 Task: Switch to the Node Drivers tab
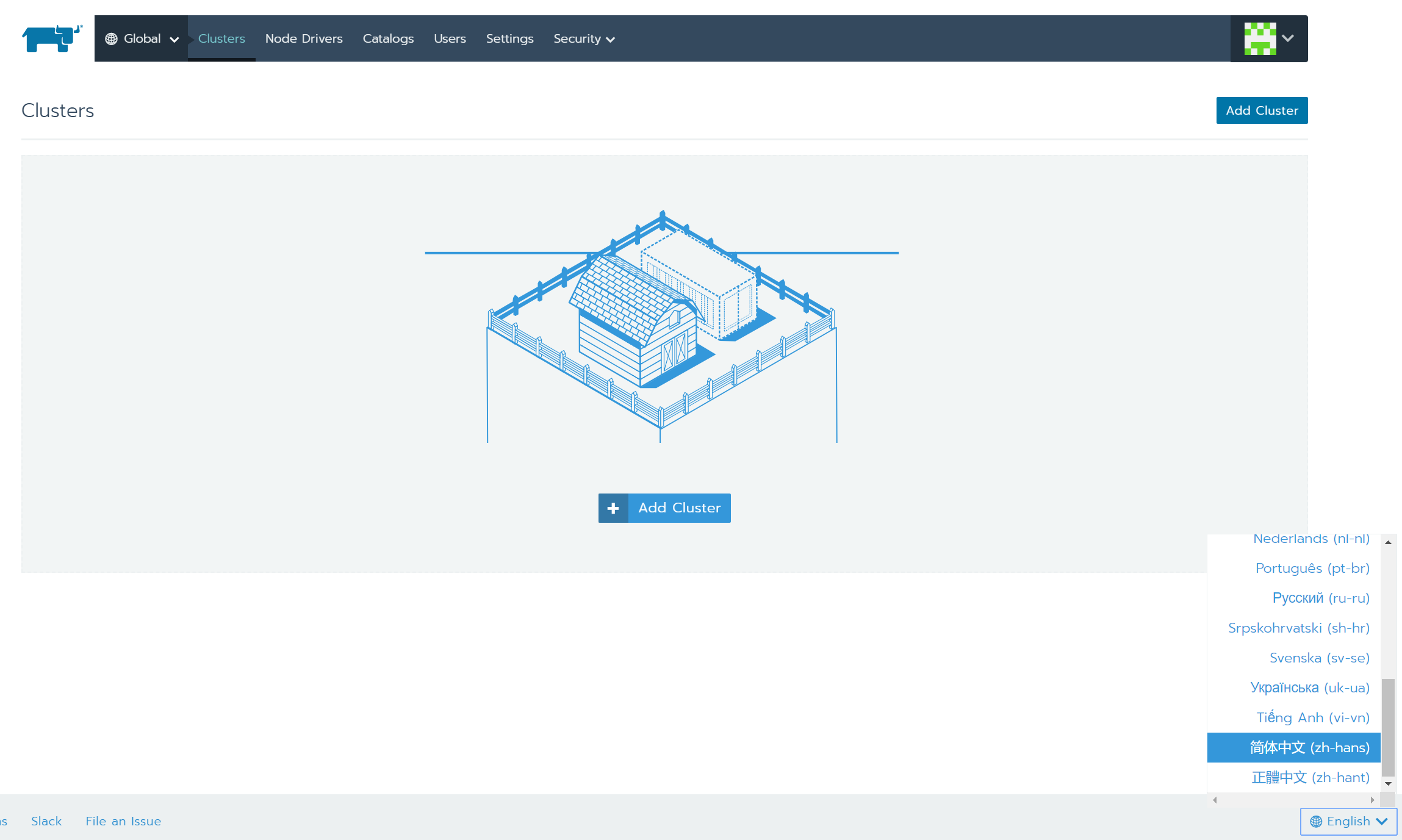click(x=304, y=39)
